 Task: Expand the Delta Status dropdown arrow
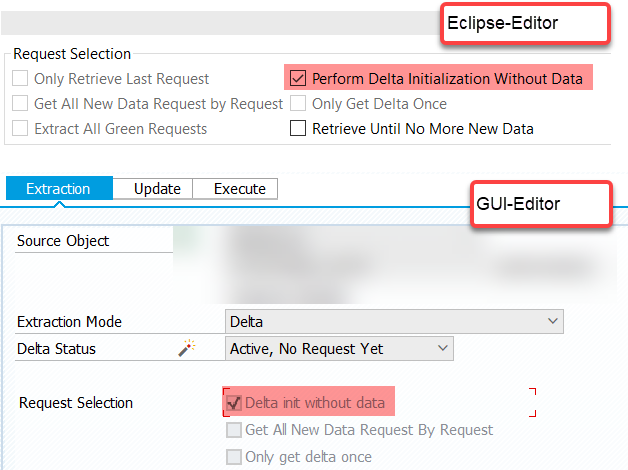443,348
